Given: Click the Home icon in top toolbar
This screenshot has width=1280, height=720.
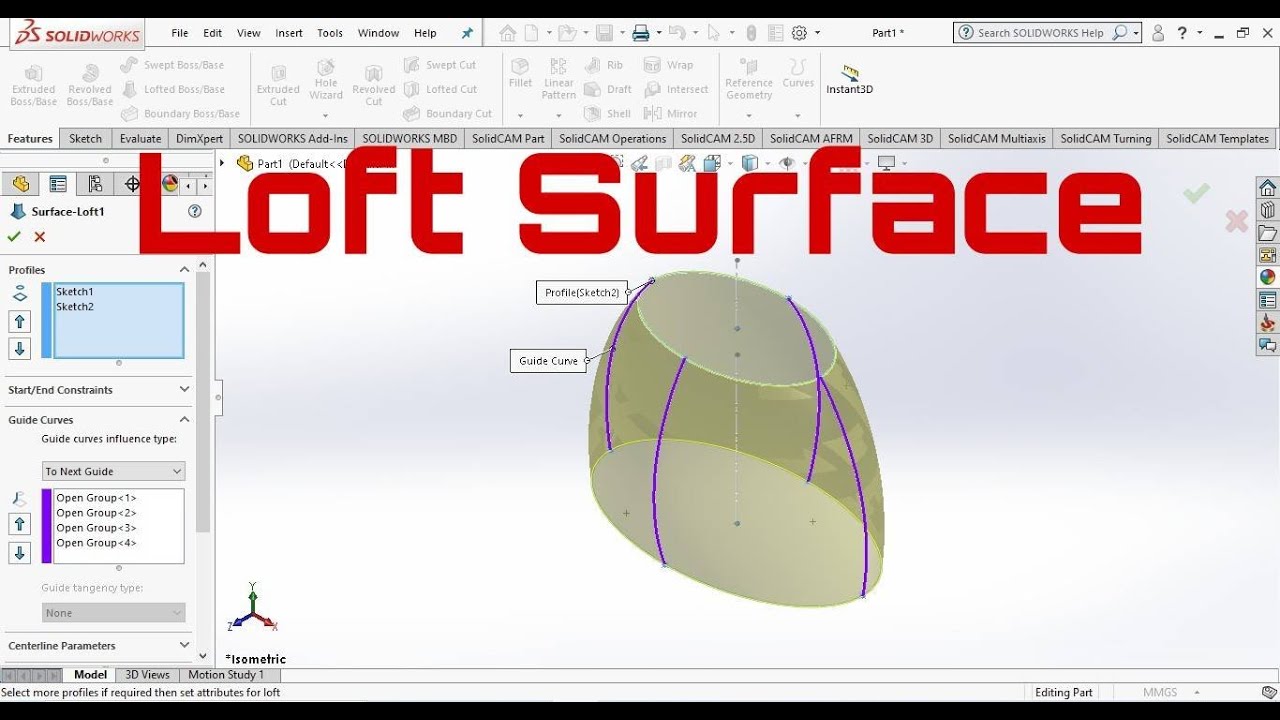Looking at the screenshot, I should [508, 33].
